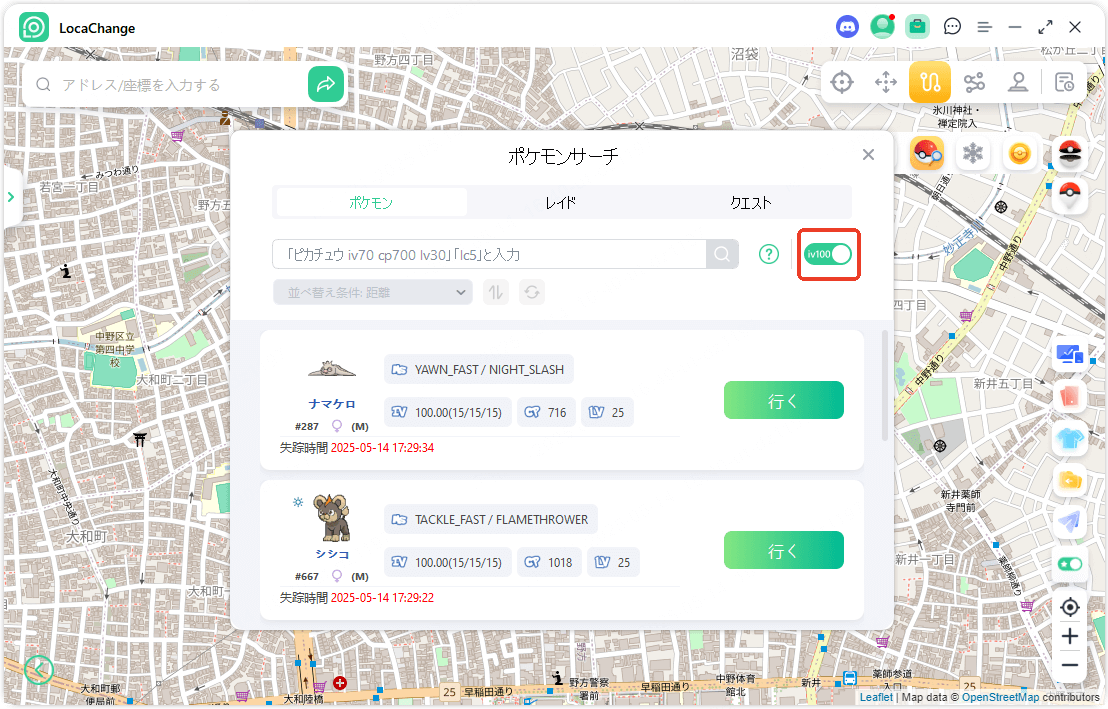Click the green go arrow beside address box

[326, 84]
